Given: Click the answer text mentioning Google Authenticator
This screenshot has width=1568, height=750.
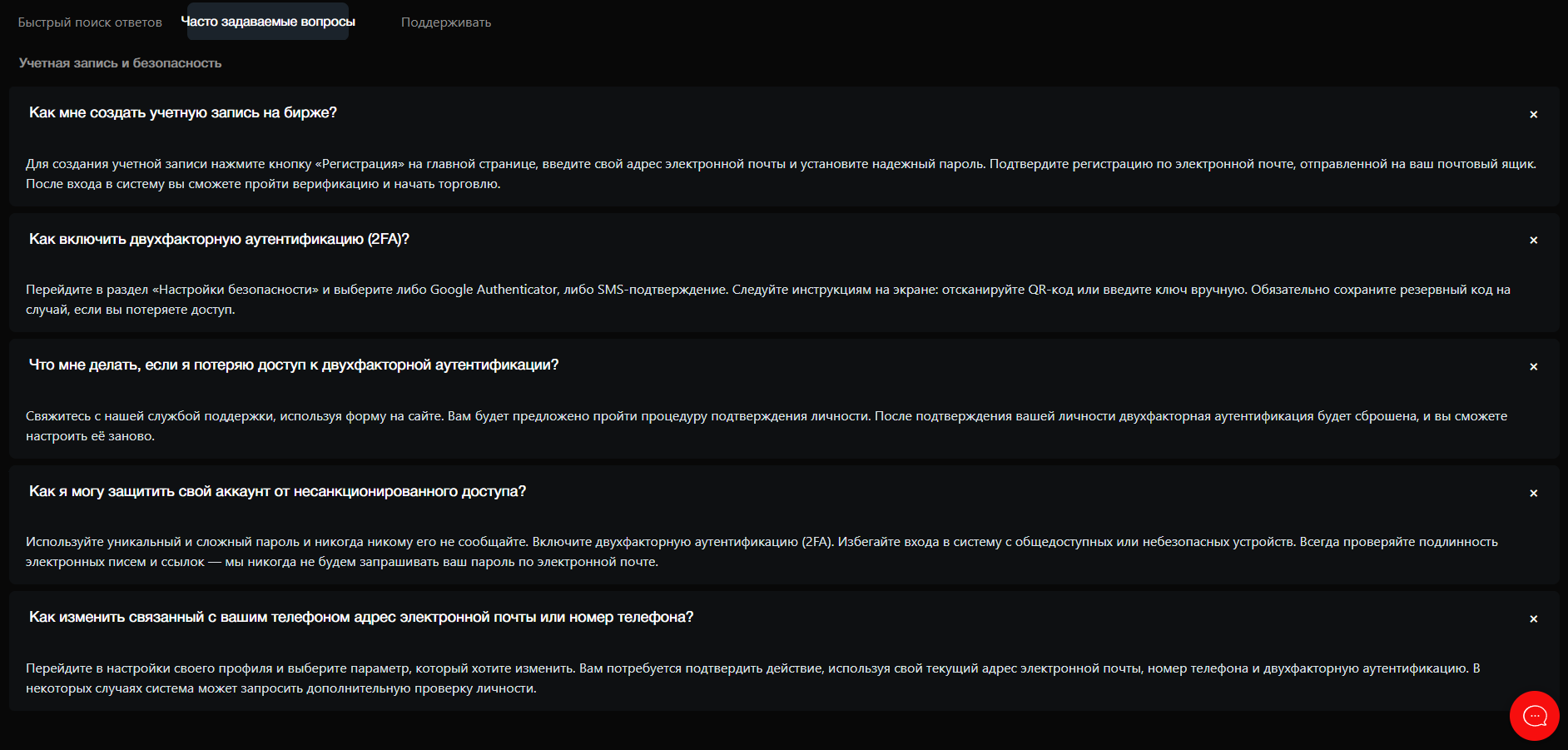Looking at the screenshot, I should click(767, 300).
